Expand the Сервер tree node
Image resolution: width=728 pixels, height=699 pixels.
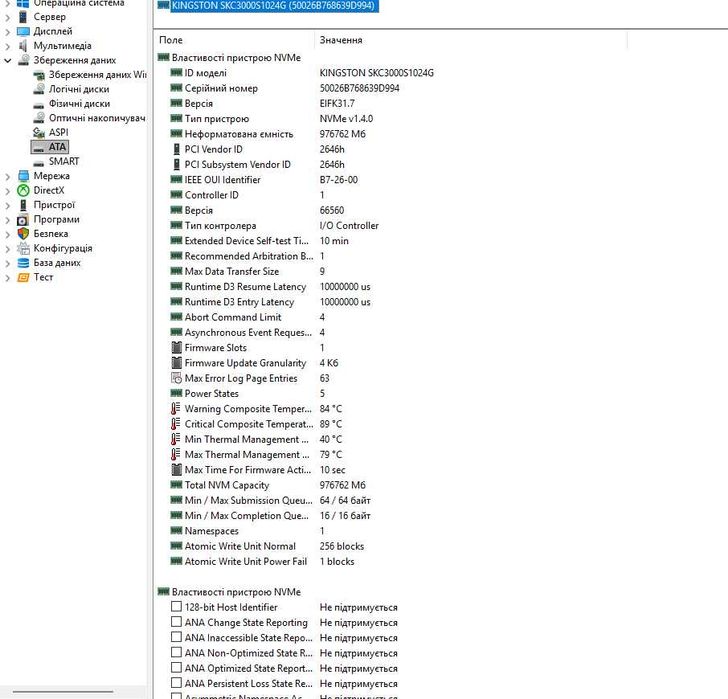(7, 18)
